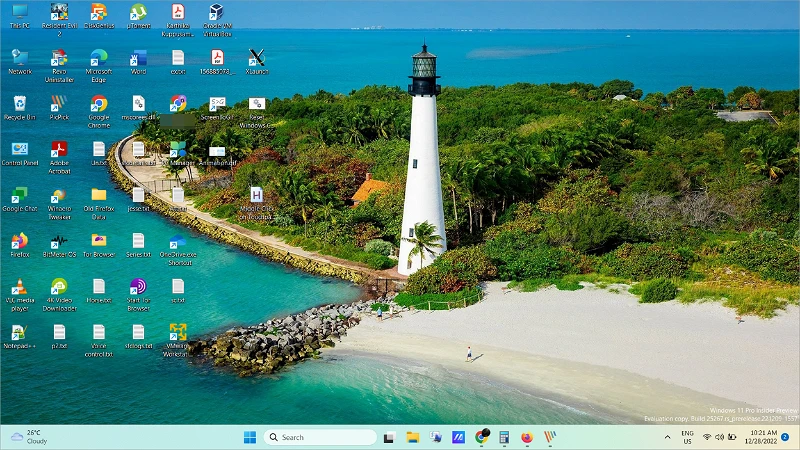Open the notification badge next to clock
This screenshot has width=800, height=450.
tap(785, 437)
